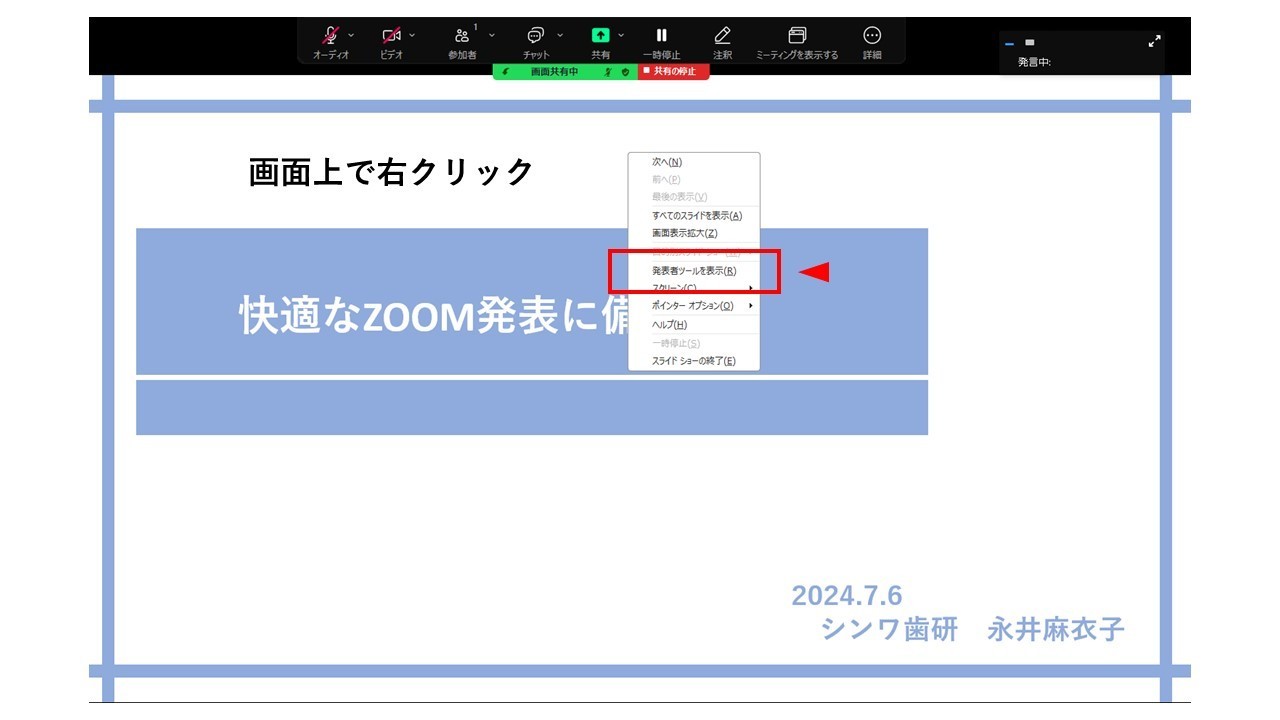Expand the speaker panel with the arrows icon
This screenshot has height=720, width=1280.
pyautogui.click(x=1155, y=42)
